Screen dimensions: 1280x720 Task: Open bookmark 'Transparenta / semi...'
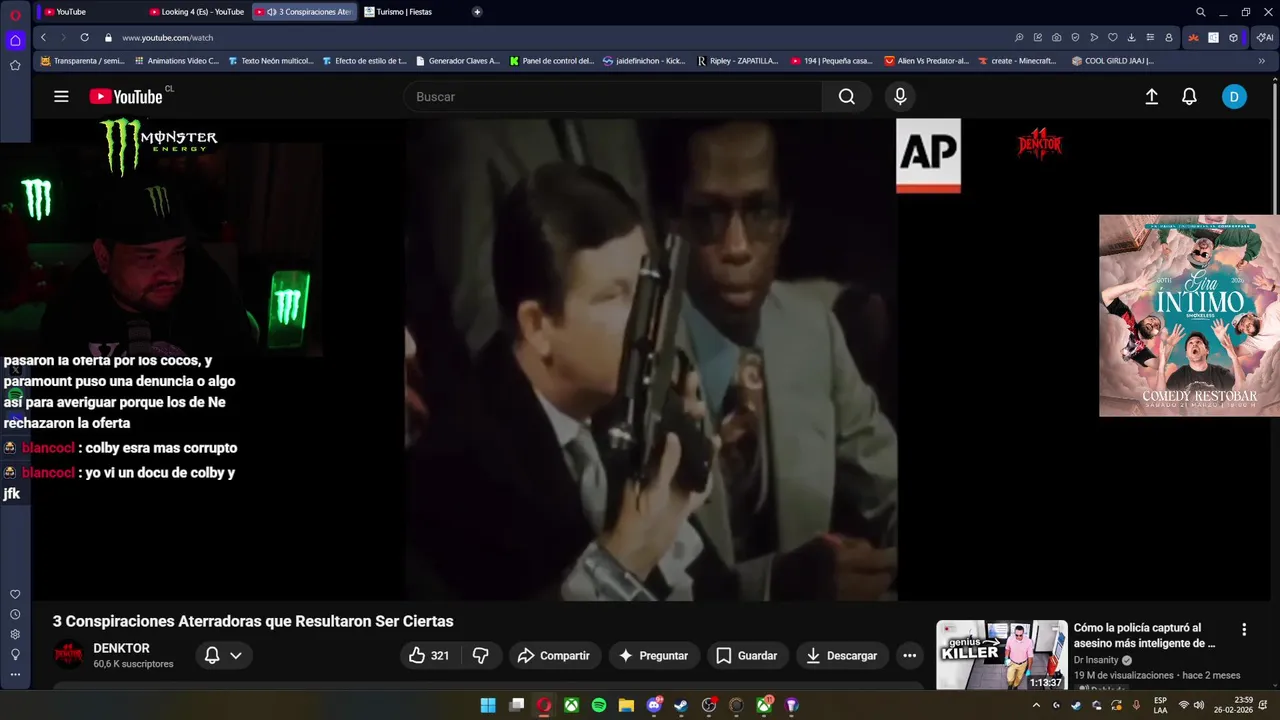[82, 61]
